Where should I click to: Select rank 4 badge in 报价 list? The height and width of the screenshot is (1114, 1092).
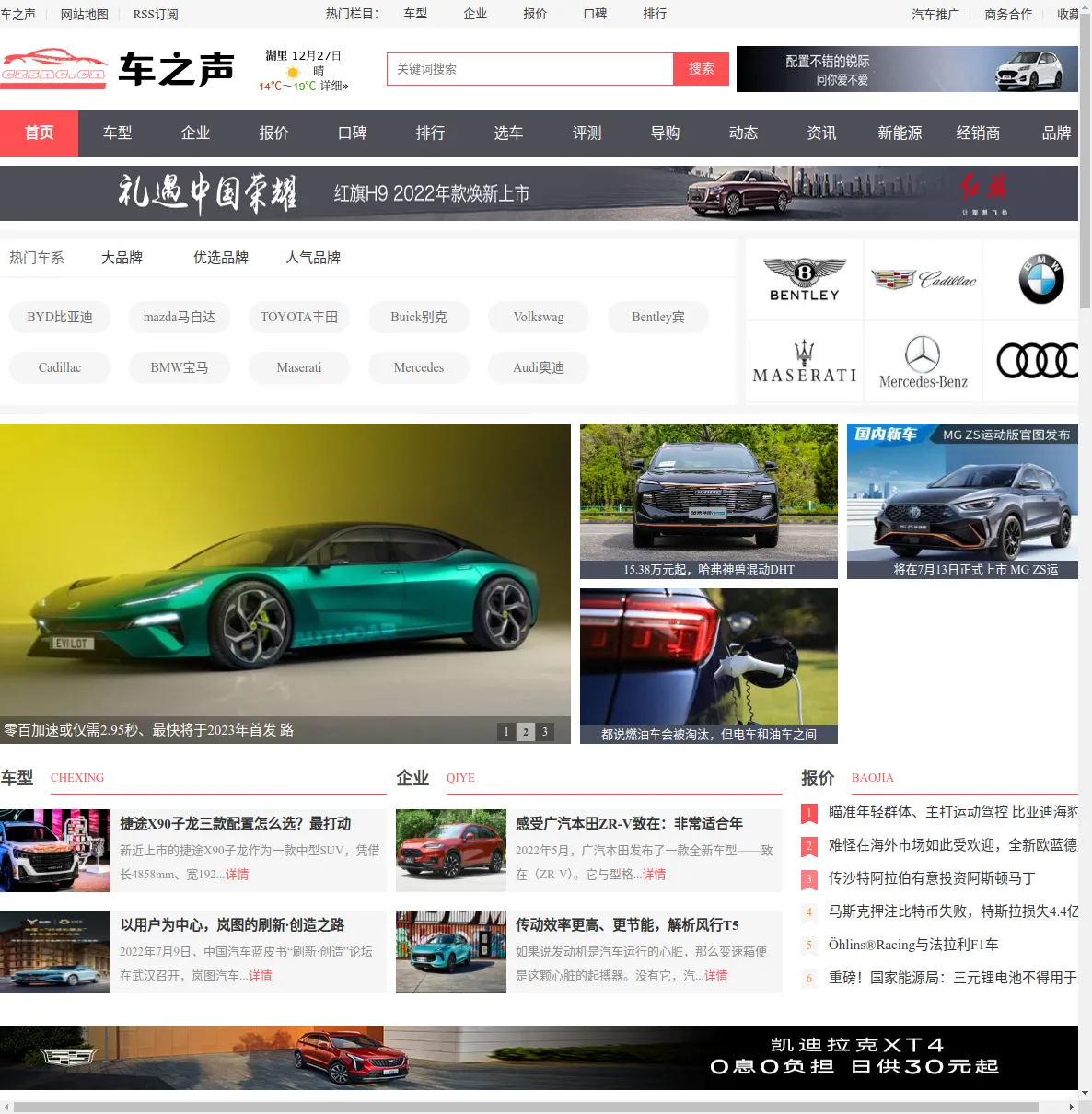pyautogui.click(x=809, y=912)
